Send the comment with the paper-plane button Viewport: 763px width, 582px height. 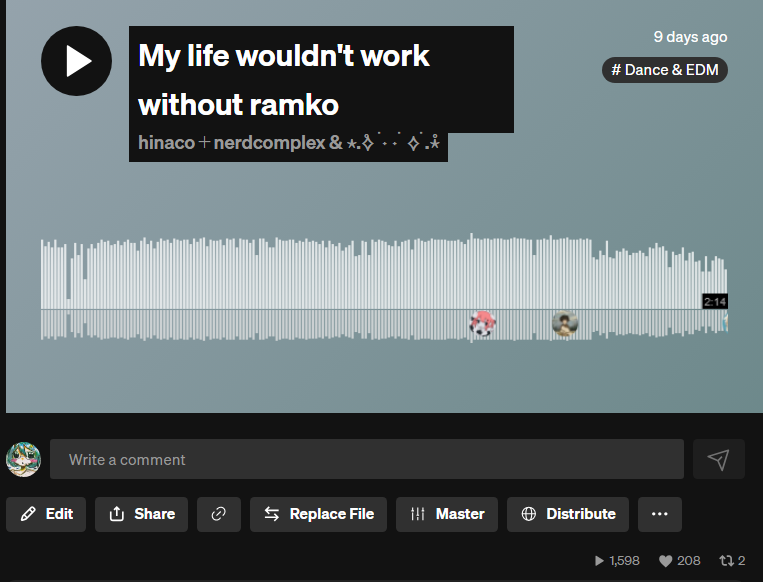click(719, 459)
